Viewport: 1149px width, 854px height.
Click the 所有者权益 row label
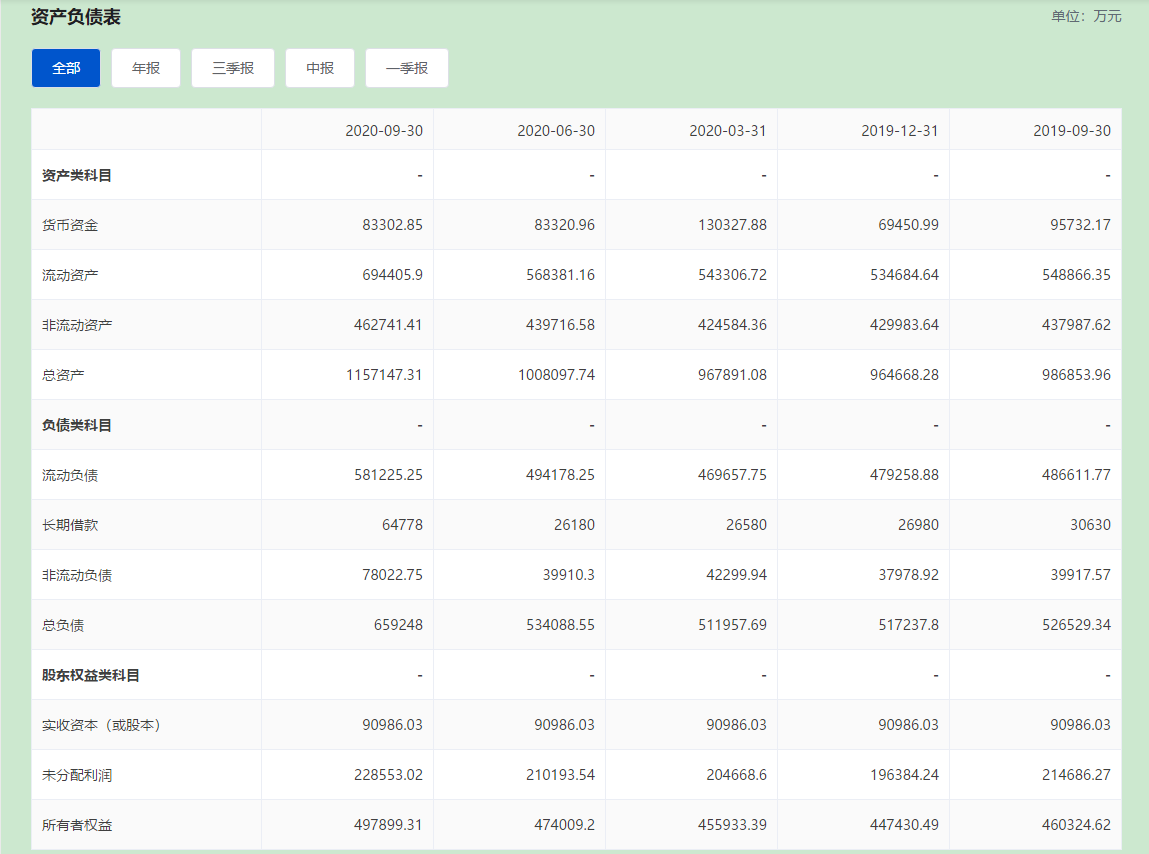(x=77, y=825)
